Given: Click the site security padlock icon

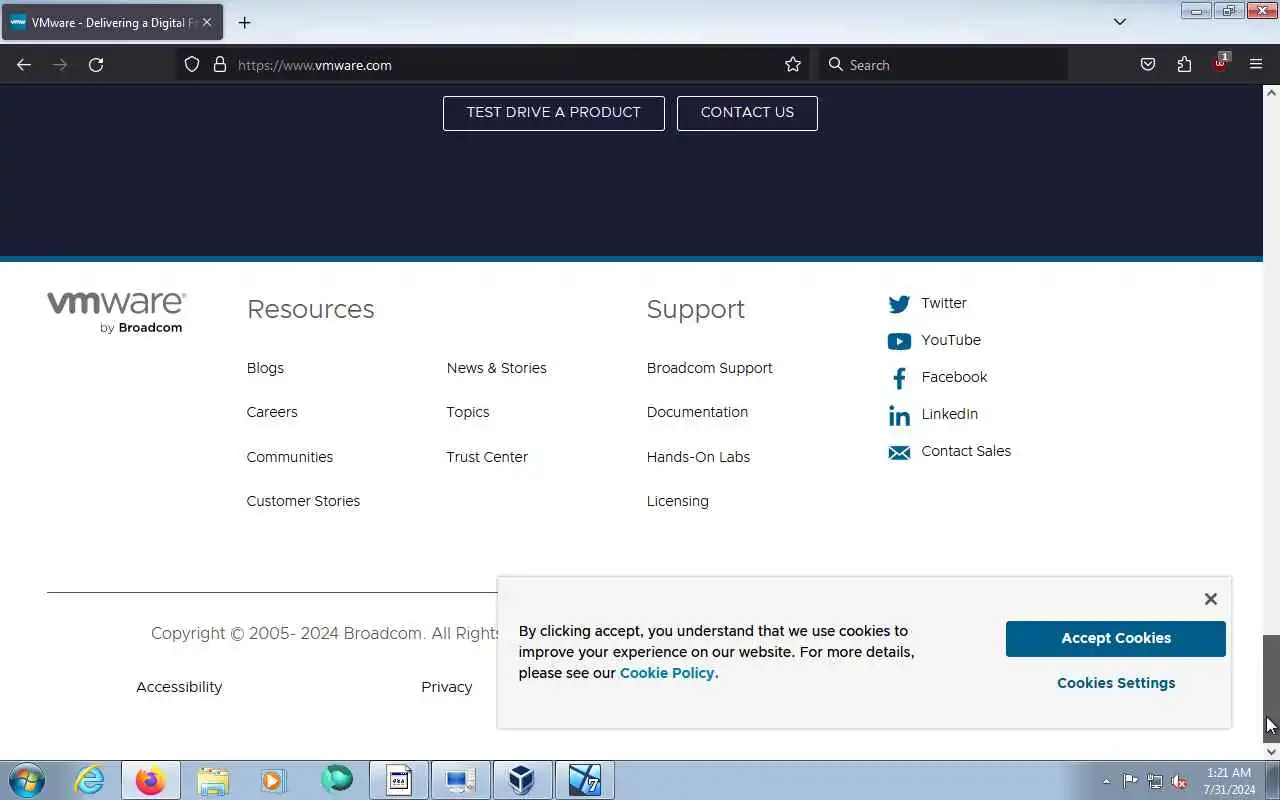Looking at the screenshot, I should point(220,65).
